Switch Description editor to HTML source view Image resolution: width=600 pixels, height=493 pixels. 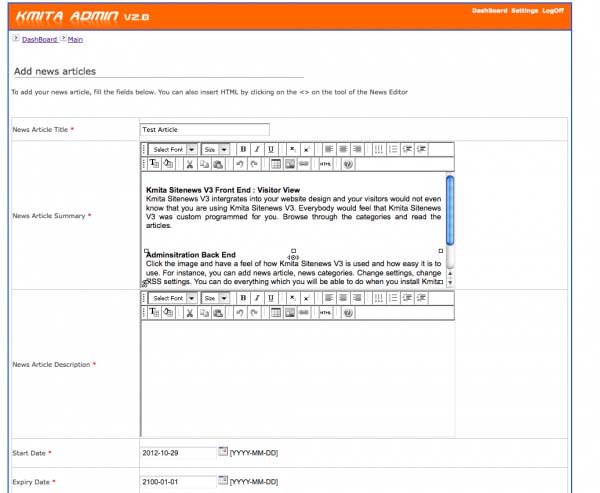point(326,312)
